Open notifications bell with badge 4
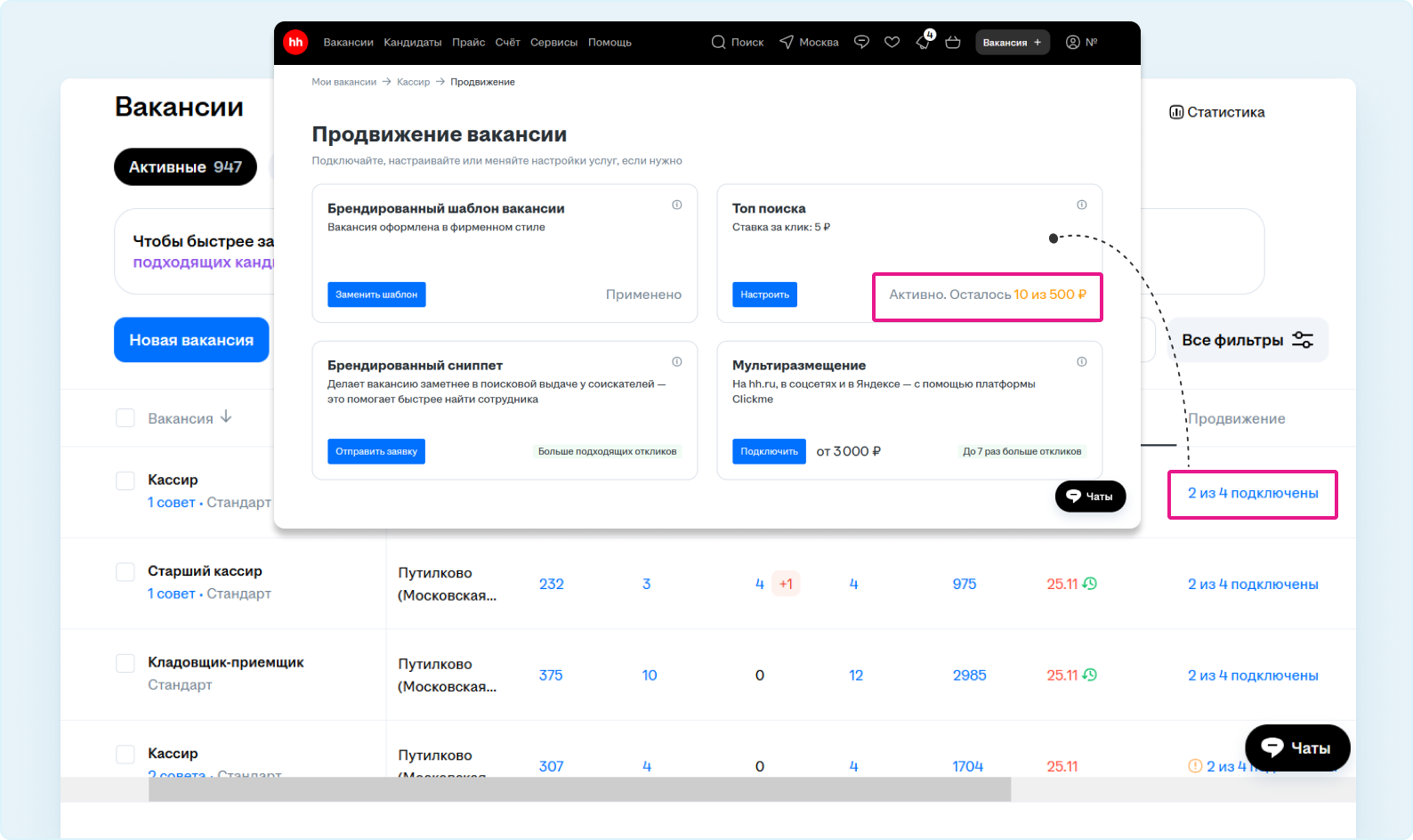This screenshot has height=840, width=1413. click(x=924, y=42)
